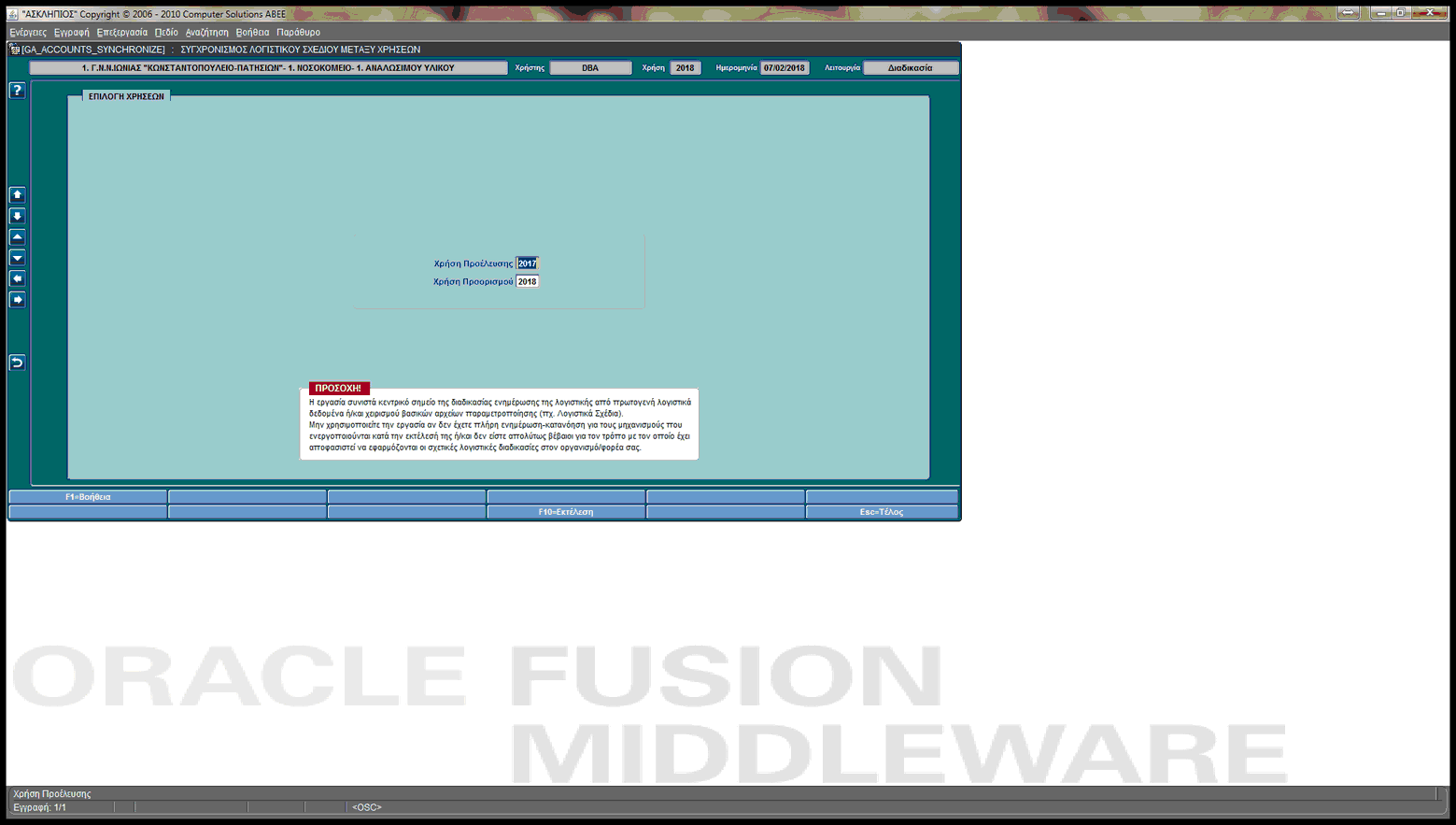1456x825 pixels.
Task: Open the Επεξεργασία menu
Action: pyautogui.click(x=122, y=32)
